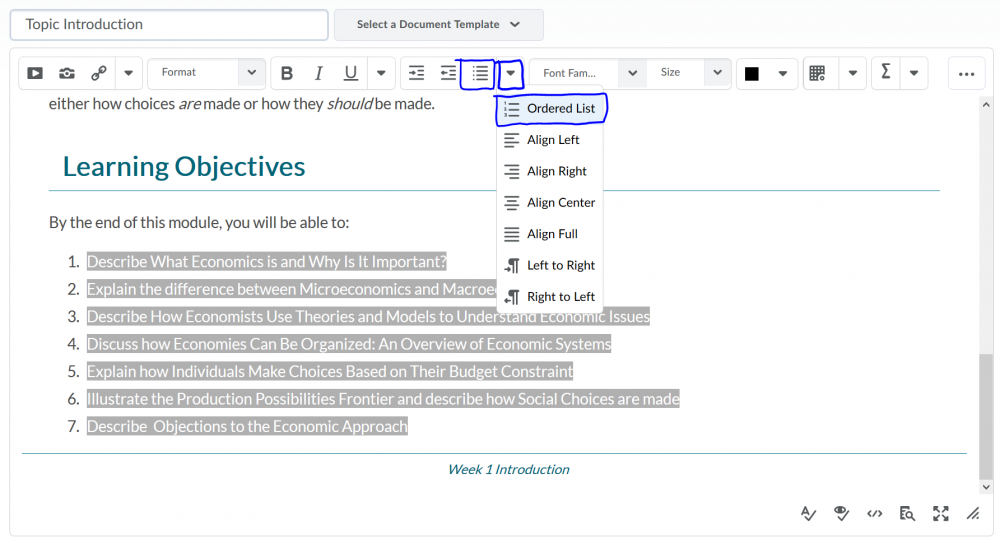Open the Size dropdown
Screen dimensions: 1000x543
click(x=688, y=73)
